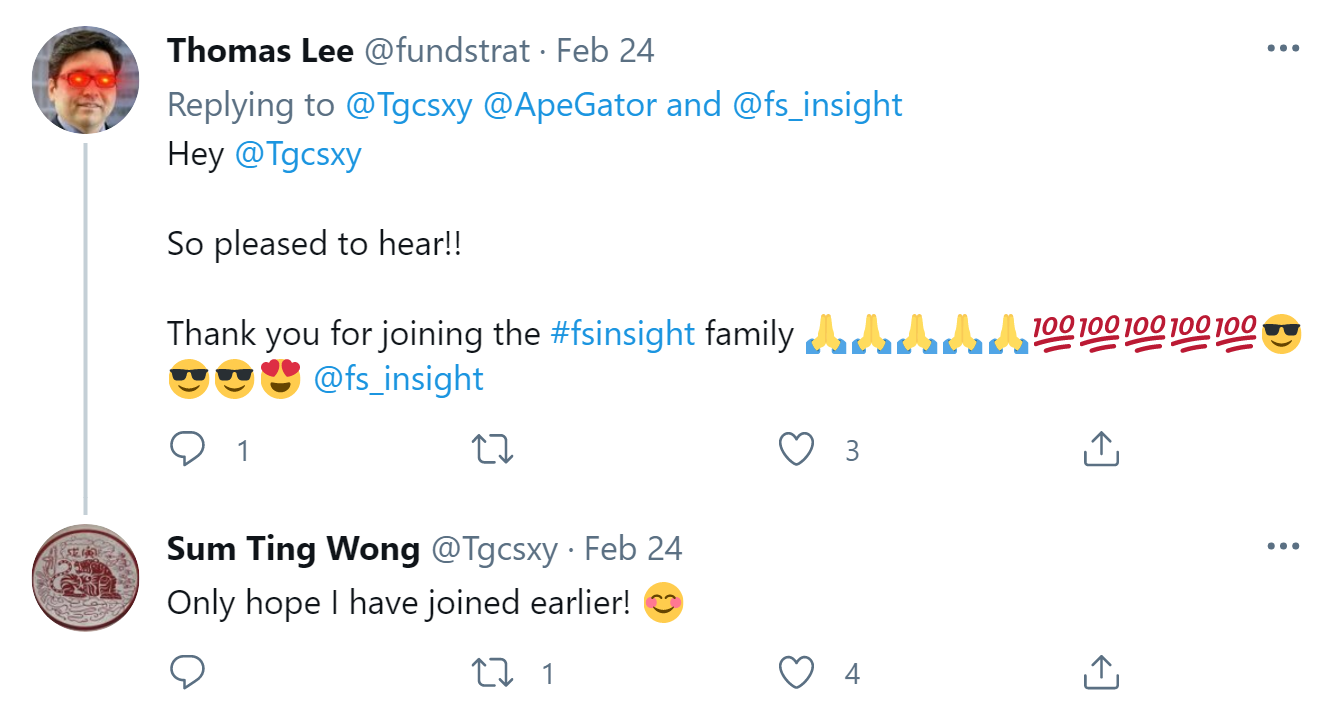Image resolution: width=1340 pixels, height=711 pixels.
Task: Open Thomas Lee's profile picture
Action: [85, 79]
